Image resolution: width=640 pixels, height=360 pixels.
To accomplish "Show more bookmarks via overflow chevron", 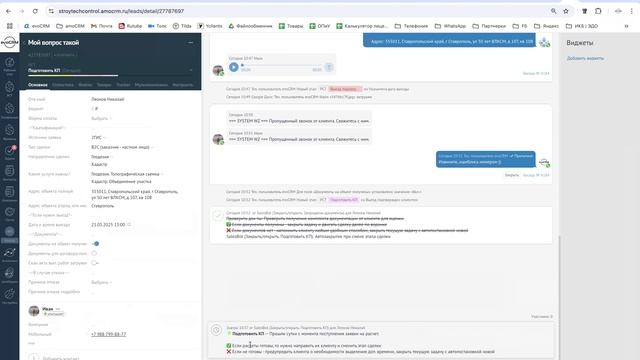I will point(626,26).
